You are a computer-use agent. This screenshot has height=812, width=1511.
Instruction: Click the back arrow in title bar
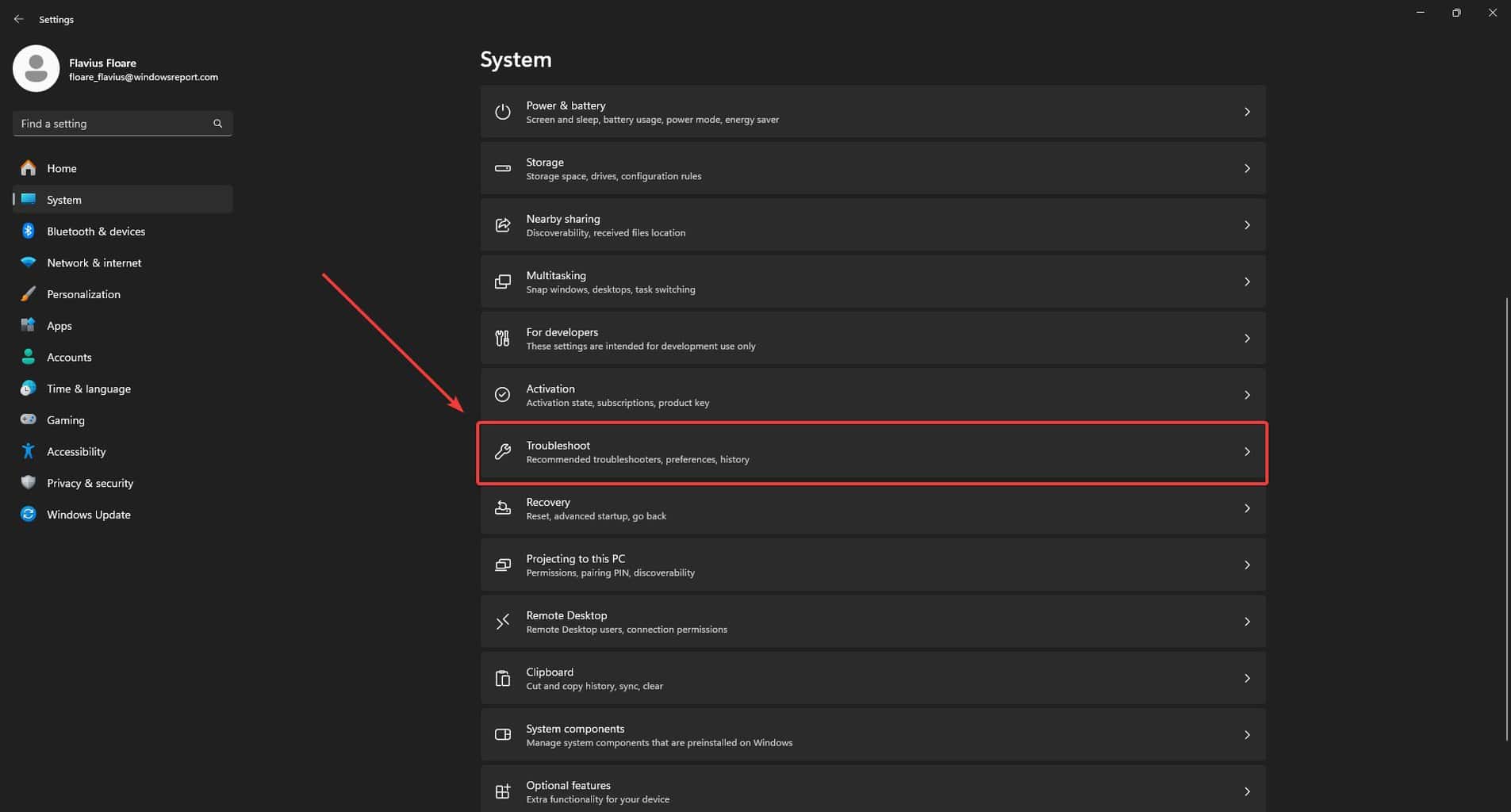pos(18,19)
